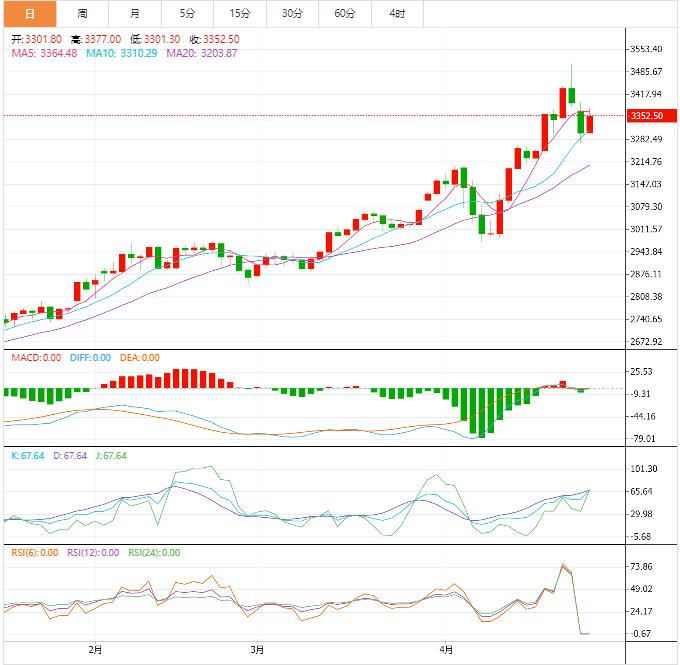Screen dimensions: 680x665
Task: Select the 日 daily chart tab
Action: click(x=28, y=13)
